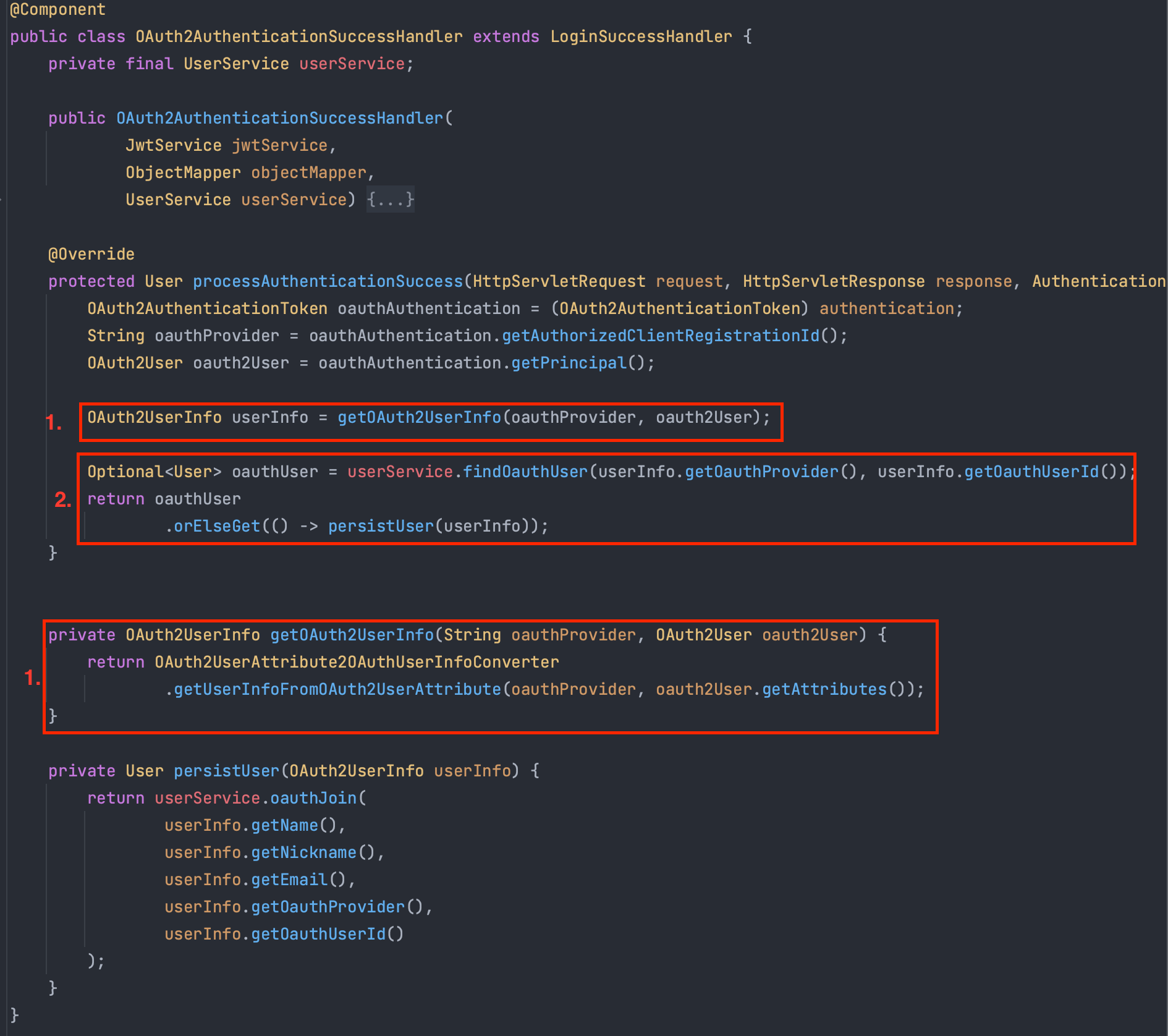The width and height of the screenshot is (1168, 1036).
Task: Click the findOauthUser method call
Action: (x=525, y=472)
